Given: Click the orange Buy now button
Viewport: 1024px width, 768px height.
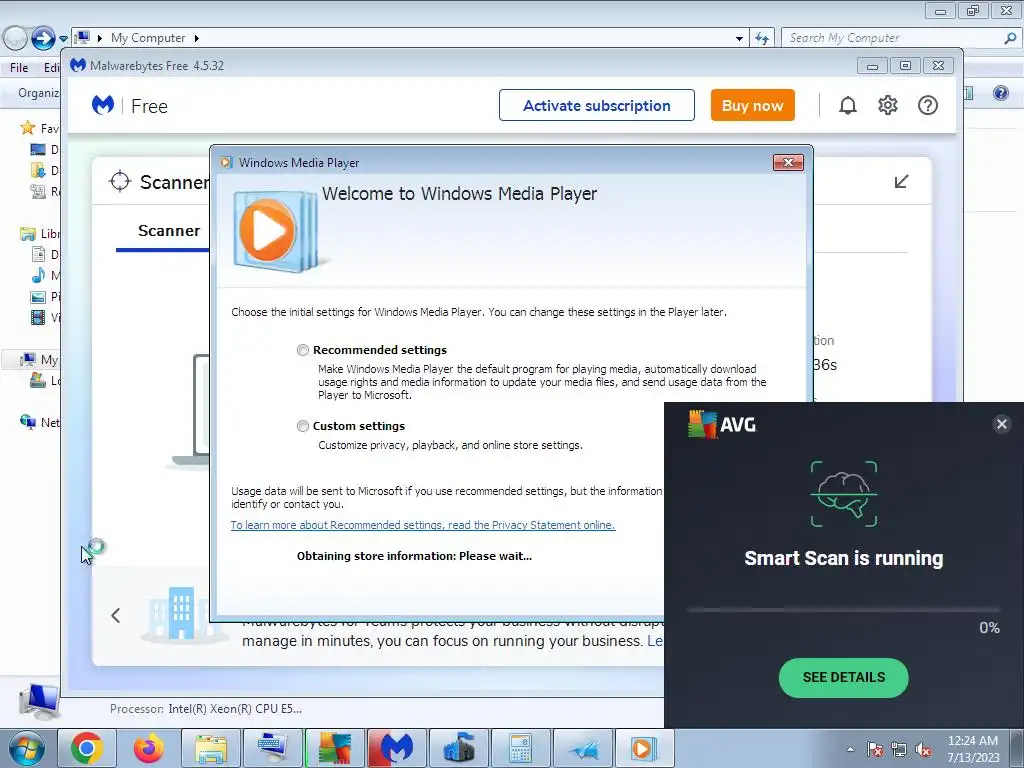Looking at the screenshot, I should pos(752,105).
